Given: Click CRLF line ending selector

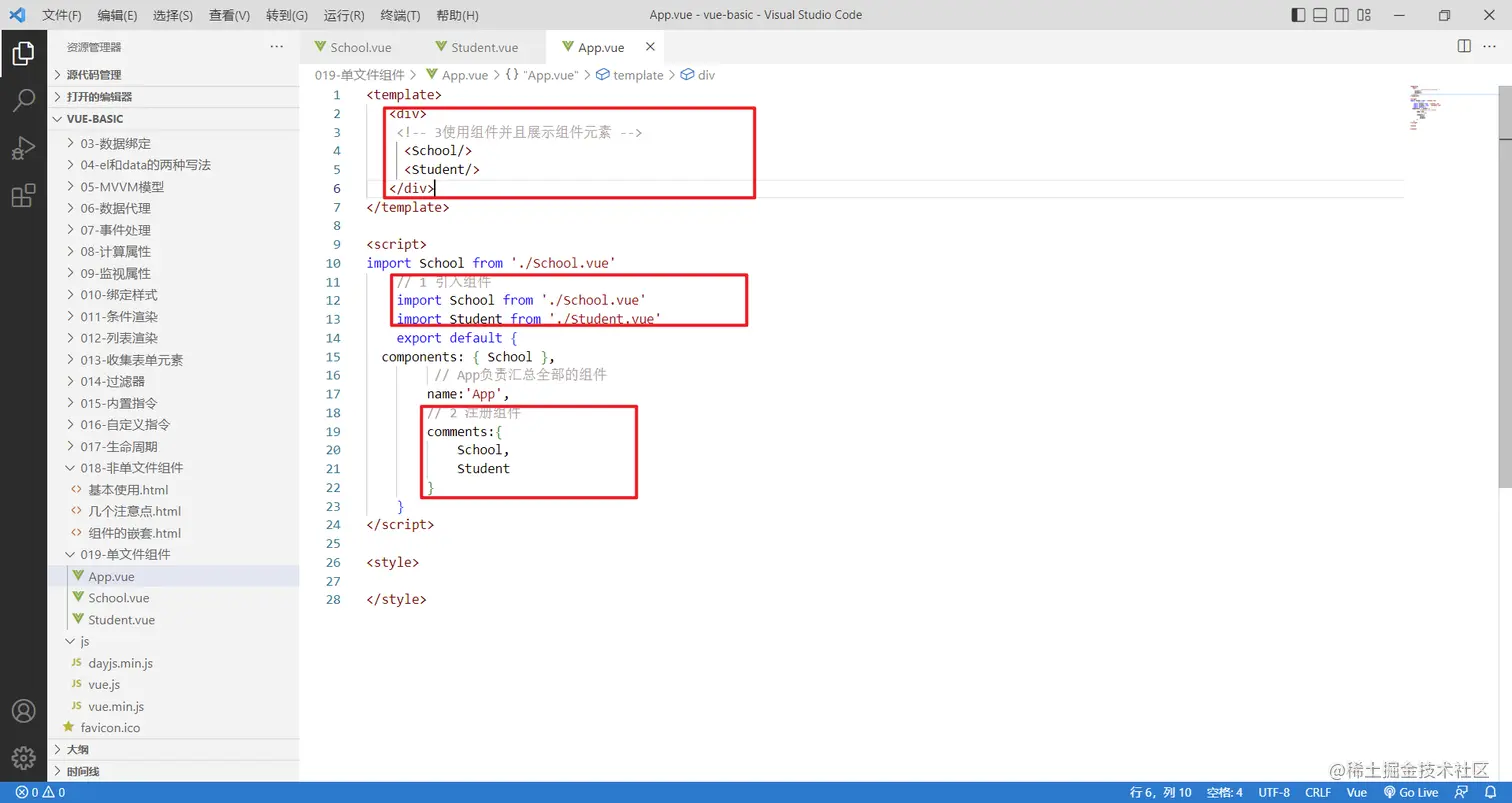Looking at the screenshot, I should point(1318,792).
